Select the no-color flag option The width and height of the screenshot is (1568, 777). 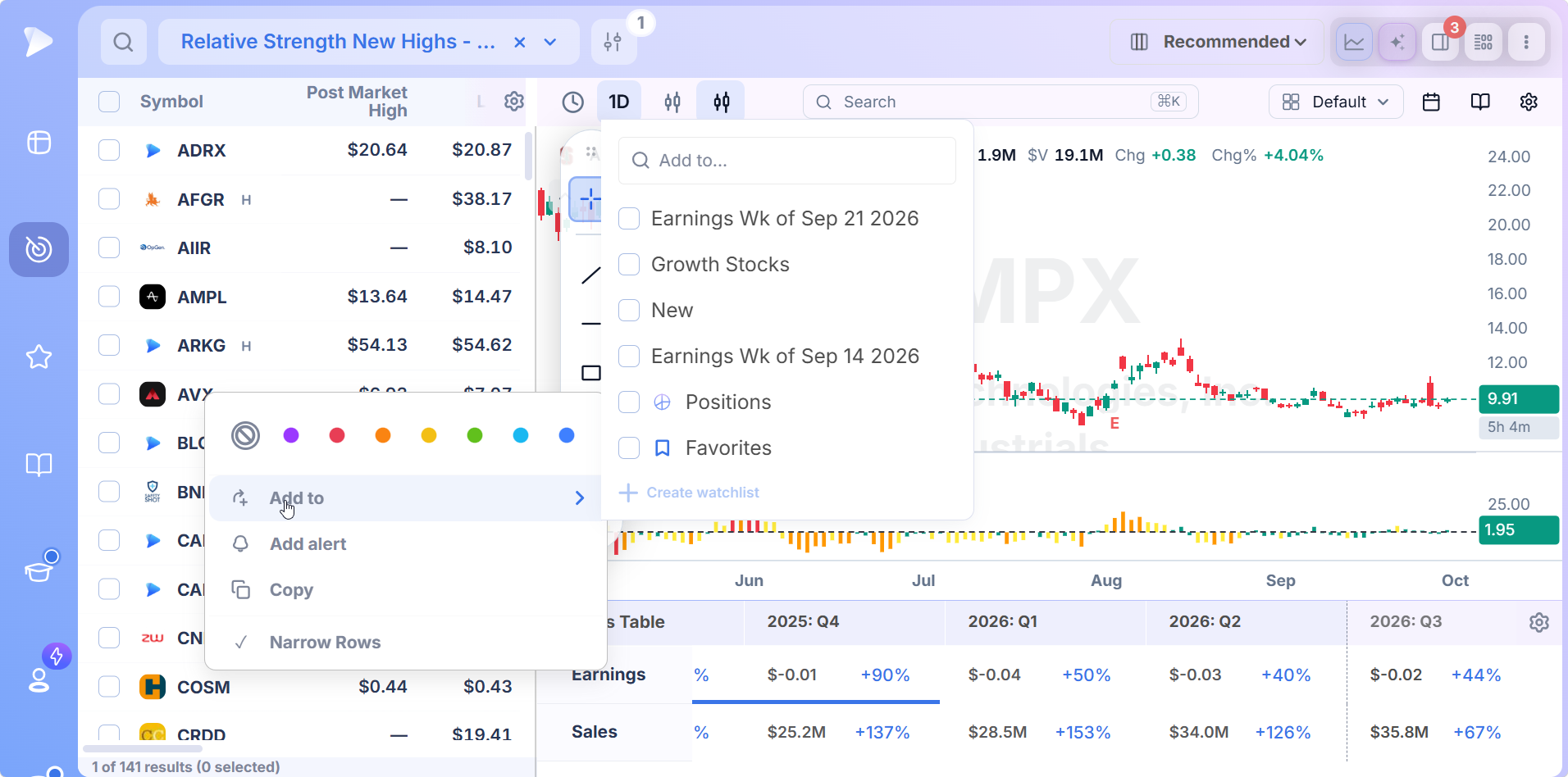pyautogui.click(x=245, y=435)
